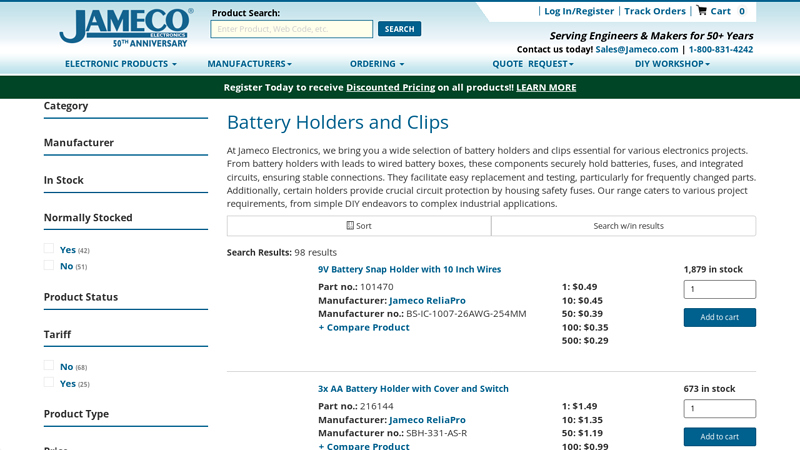Click the '673 in stock' text
Screen dimensions: 800x450
[709, 389]
